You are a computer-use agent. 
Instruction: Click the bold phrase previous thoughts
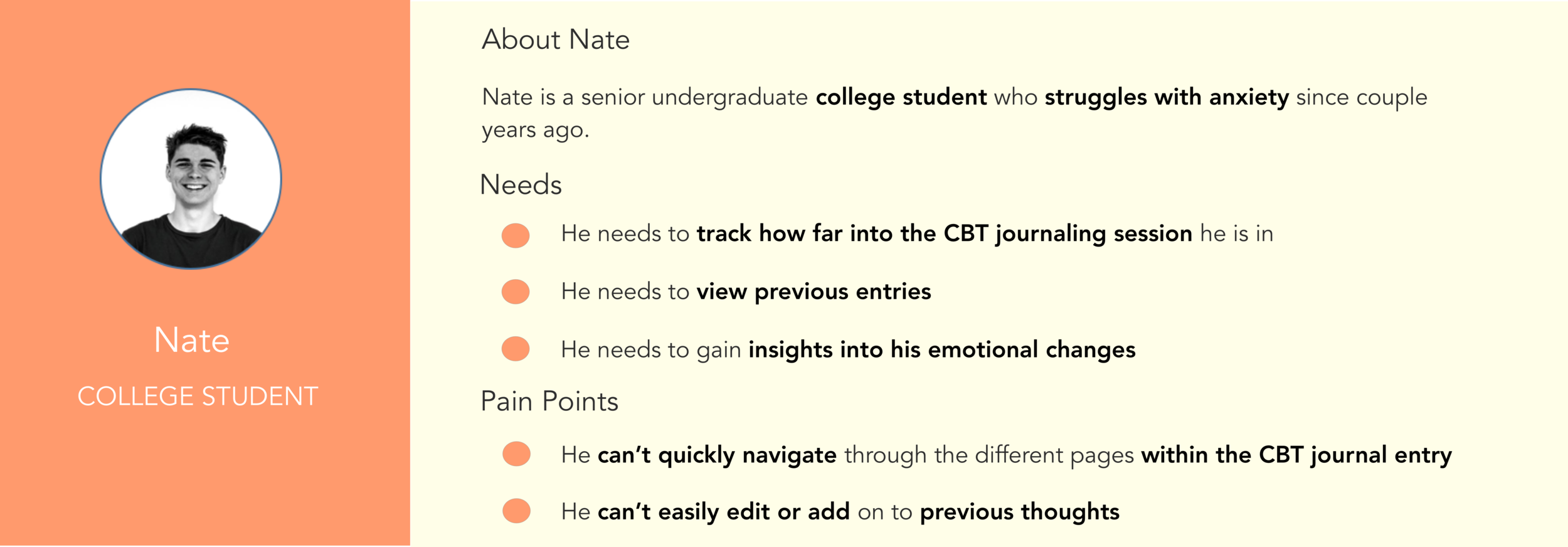click(x=1020, y=512)
